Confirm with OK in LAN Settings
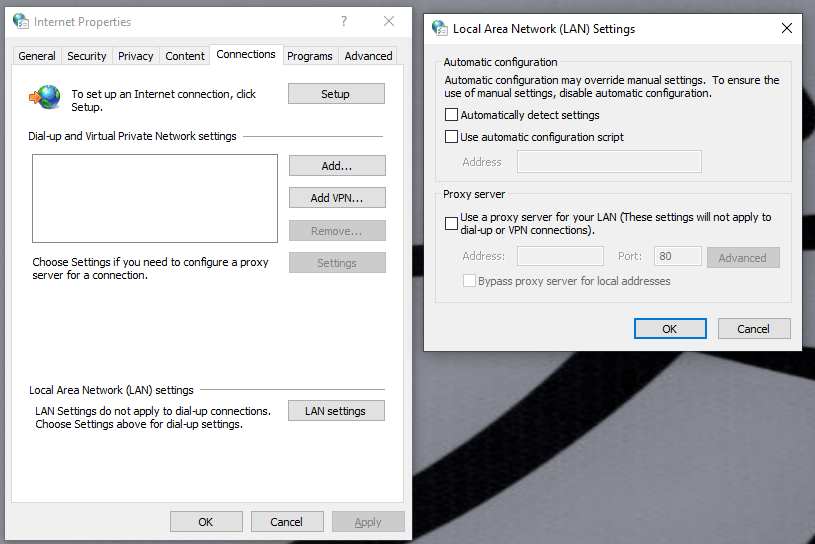 click(x=671, y=328)
